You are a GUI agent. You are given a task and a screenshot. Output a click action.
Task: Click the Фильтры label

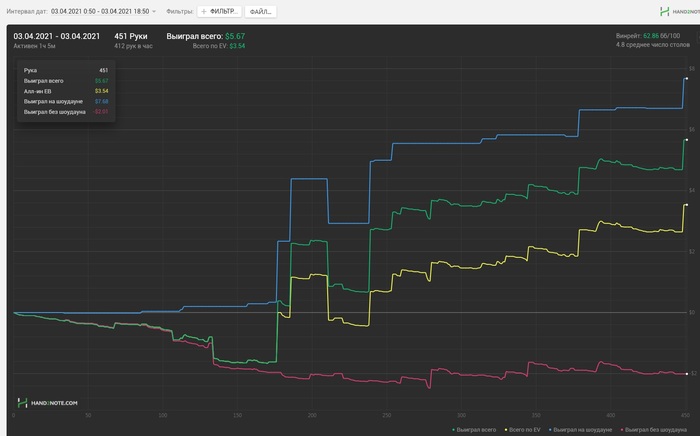pos(180,12)
